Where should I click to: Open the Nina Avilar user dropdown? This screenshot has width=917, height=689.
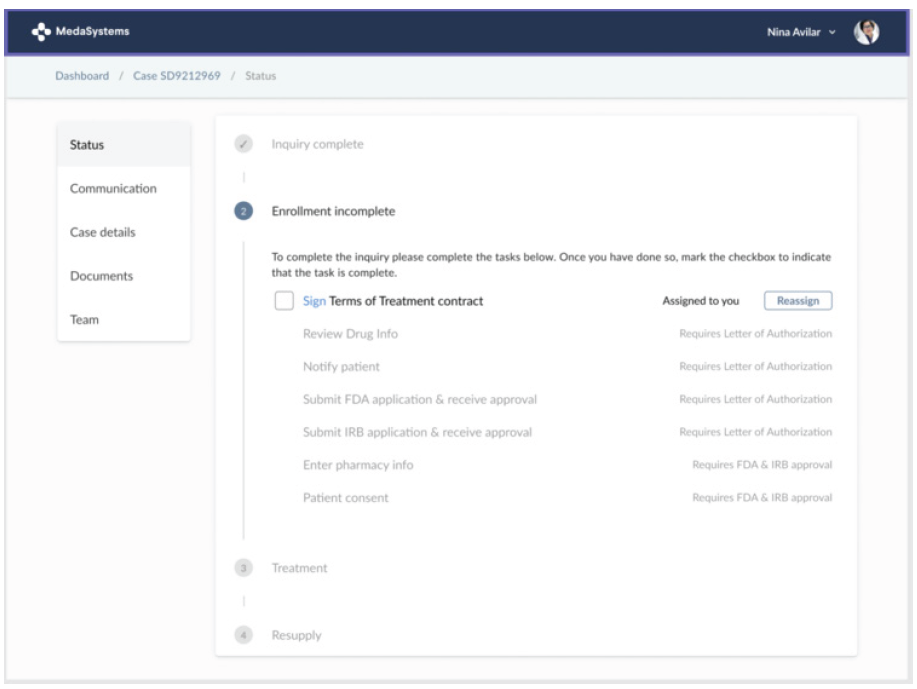click(803, 34)
